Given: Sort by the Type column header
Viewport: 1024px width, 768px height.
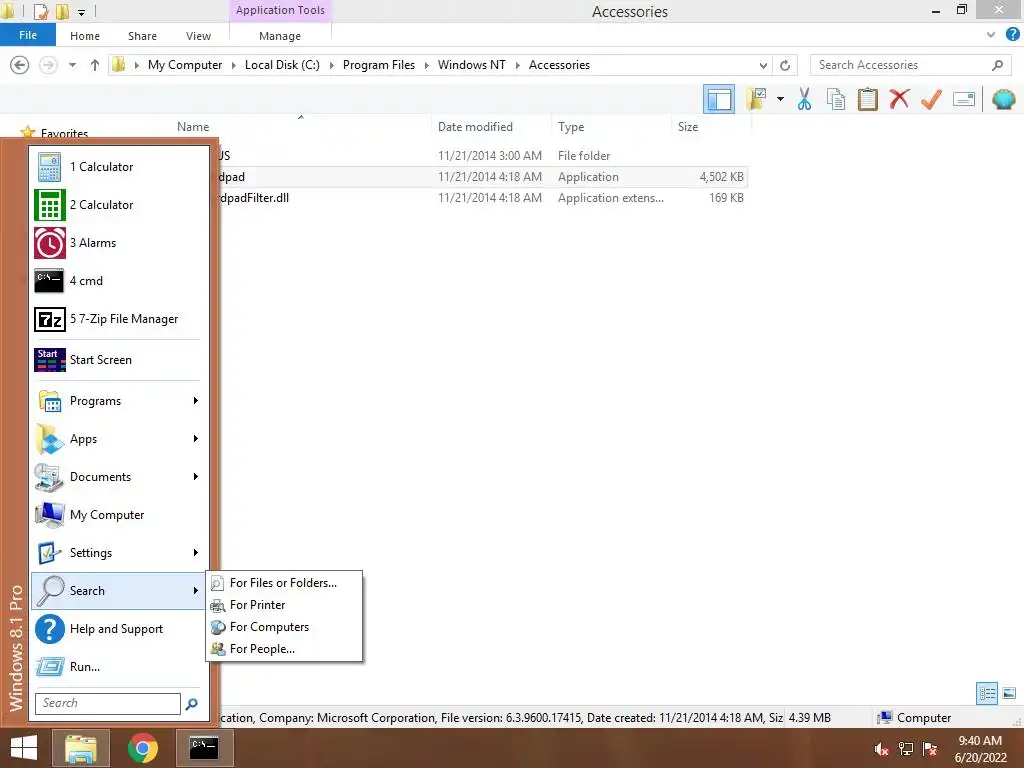Looking at the screenshot, I should pos(571,127).
